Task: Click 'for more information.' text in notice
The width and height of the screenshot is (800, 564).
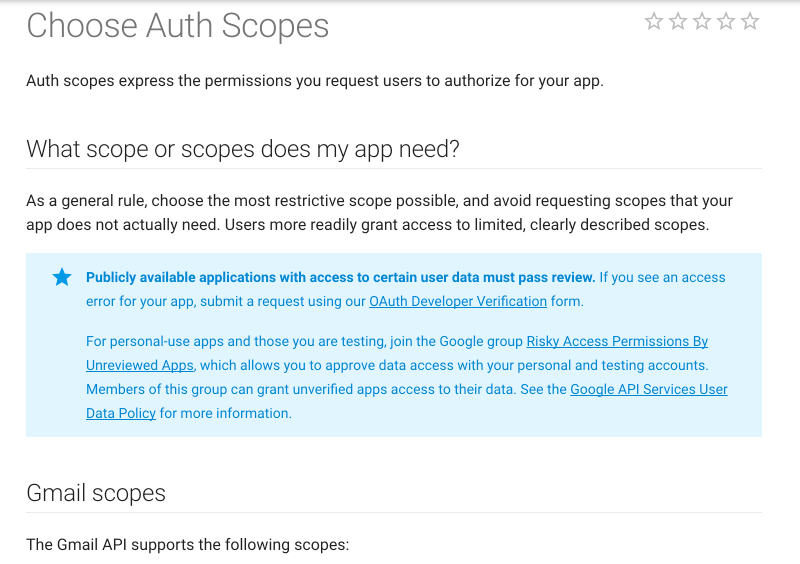Action: [x=226, y=413]
